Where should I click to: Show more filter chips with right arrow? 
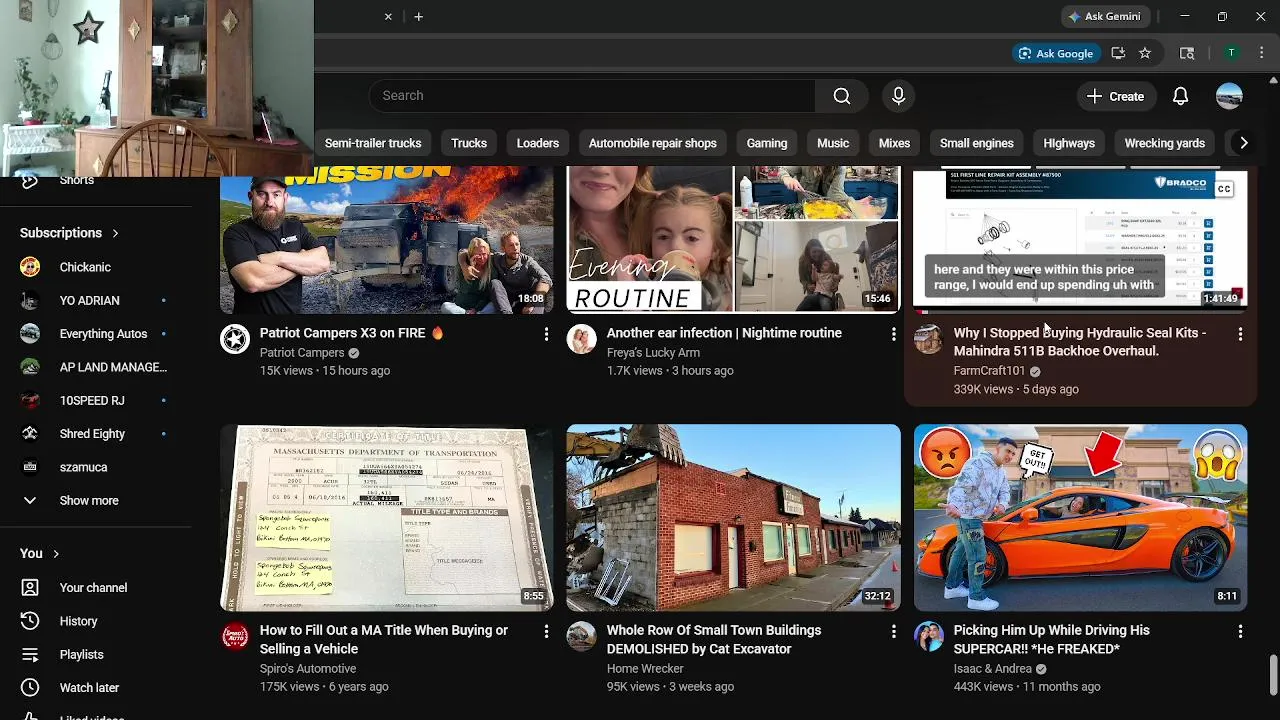pos(1243,143)
